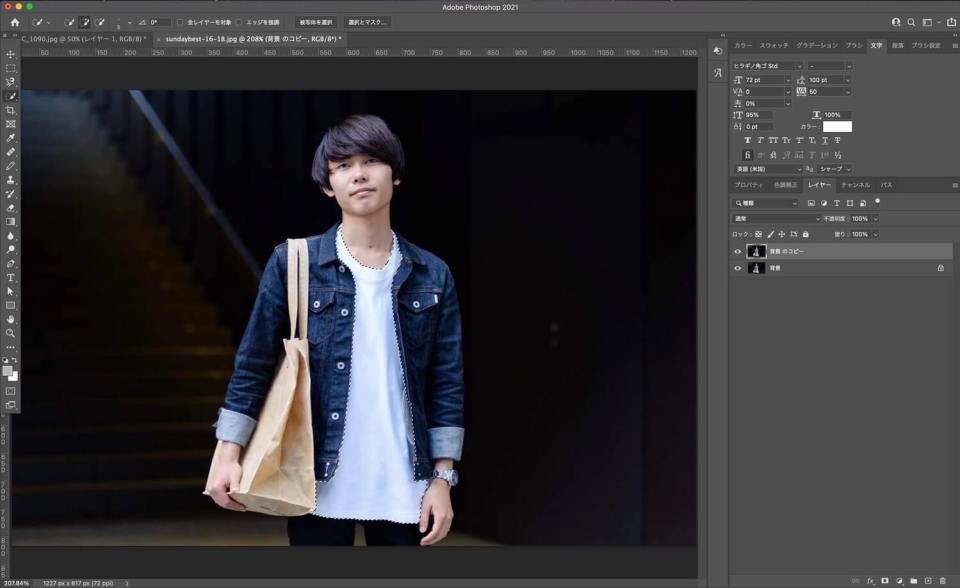This screenshot has width=960, height=588.
Task: Activate the Clone Stamp tool
Action: click(10, 181)
